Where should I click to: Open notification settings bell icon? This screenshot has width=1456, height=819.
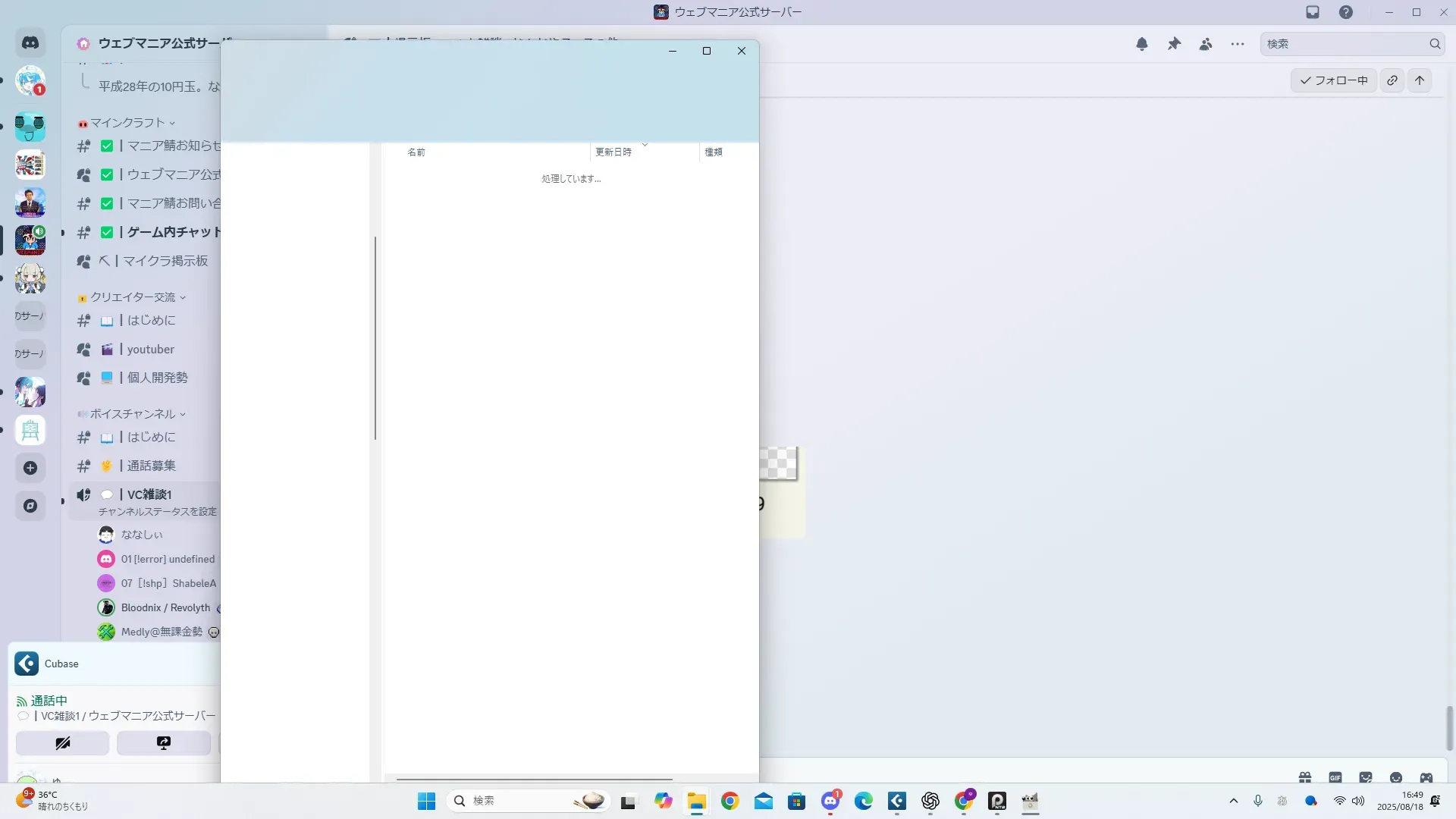point(1142,44)
